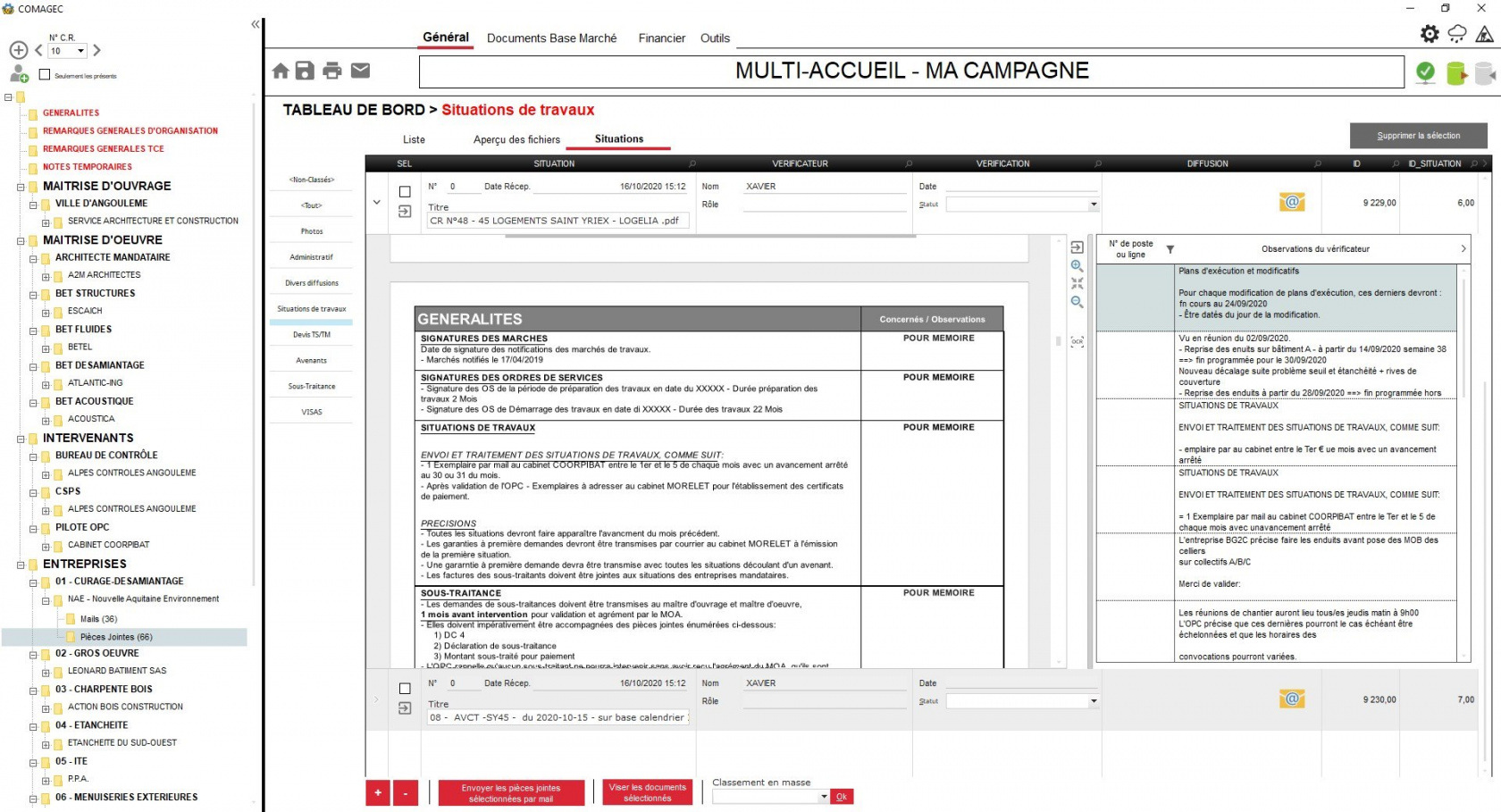Enable the 'Seulement les présents' checkbox
This screenshot has width=1501, height=812.
point(45,75)
